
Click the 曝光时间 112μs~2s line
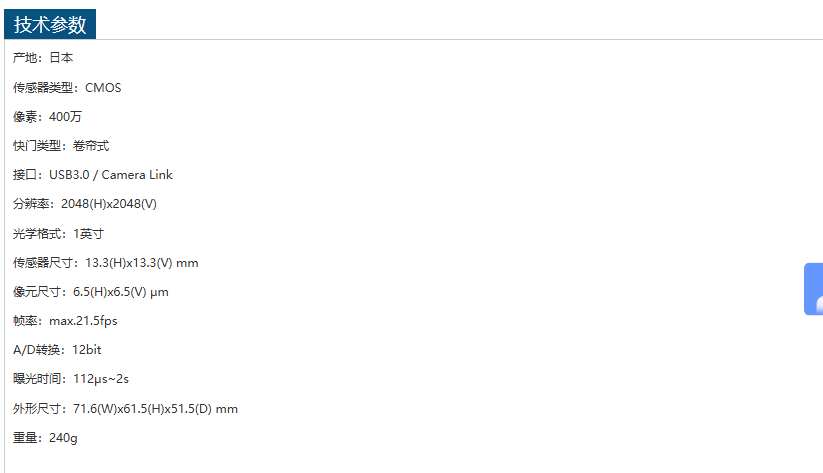point(71,379)
